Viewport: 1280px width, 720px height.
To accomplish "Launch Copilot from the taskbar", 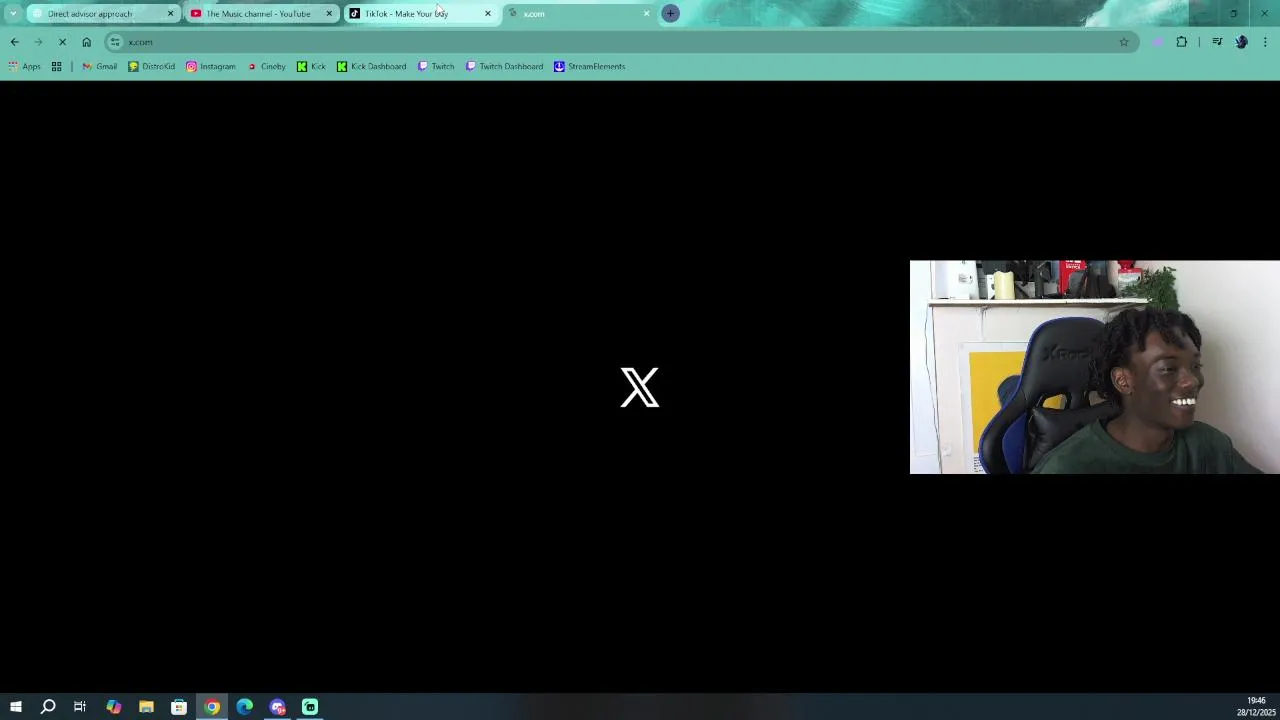I will pyautogui.click(x=113, y=707).
